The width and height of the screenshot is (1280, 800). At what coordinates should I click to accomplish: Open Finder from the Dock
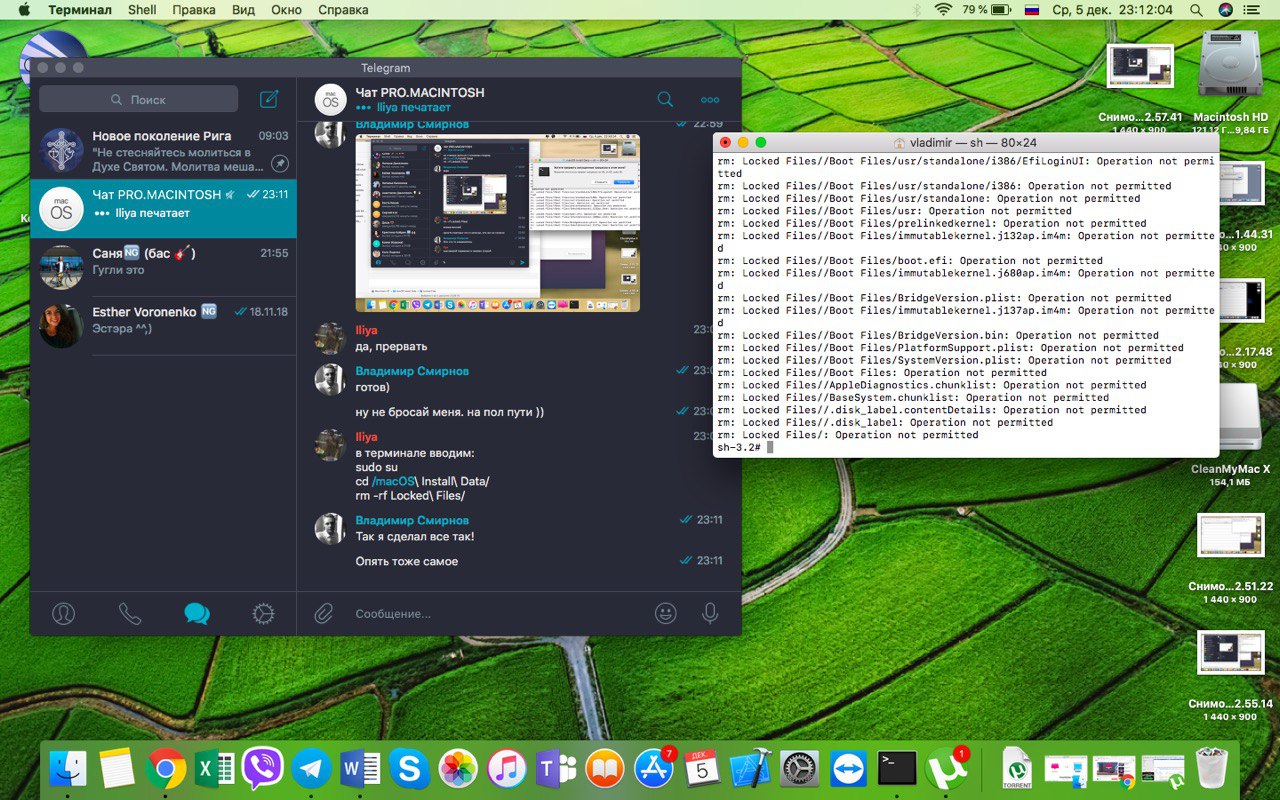[68, 769]
